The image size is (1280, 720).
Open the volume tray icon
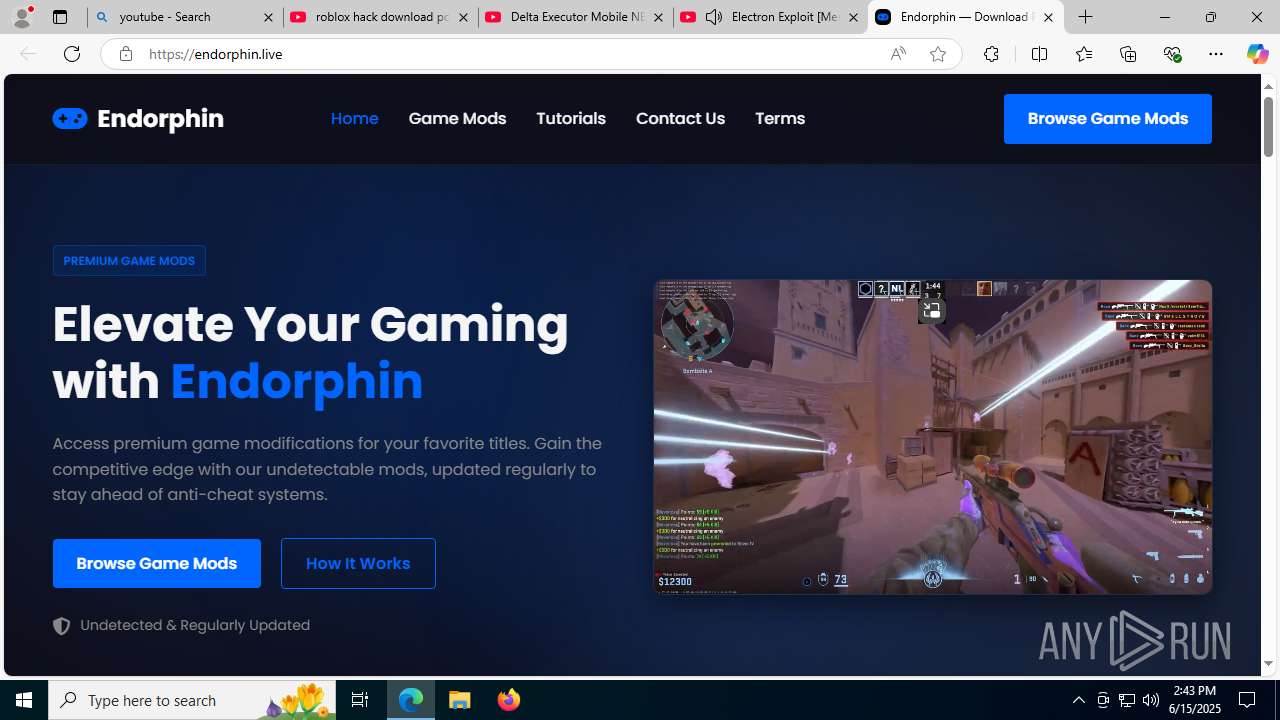point(1151,700)
